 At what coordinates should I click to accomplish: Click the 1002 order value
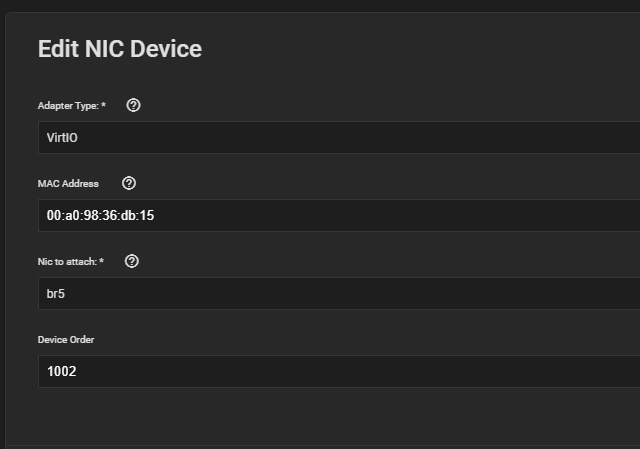coord(61,371)
